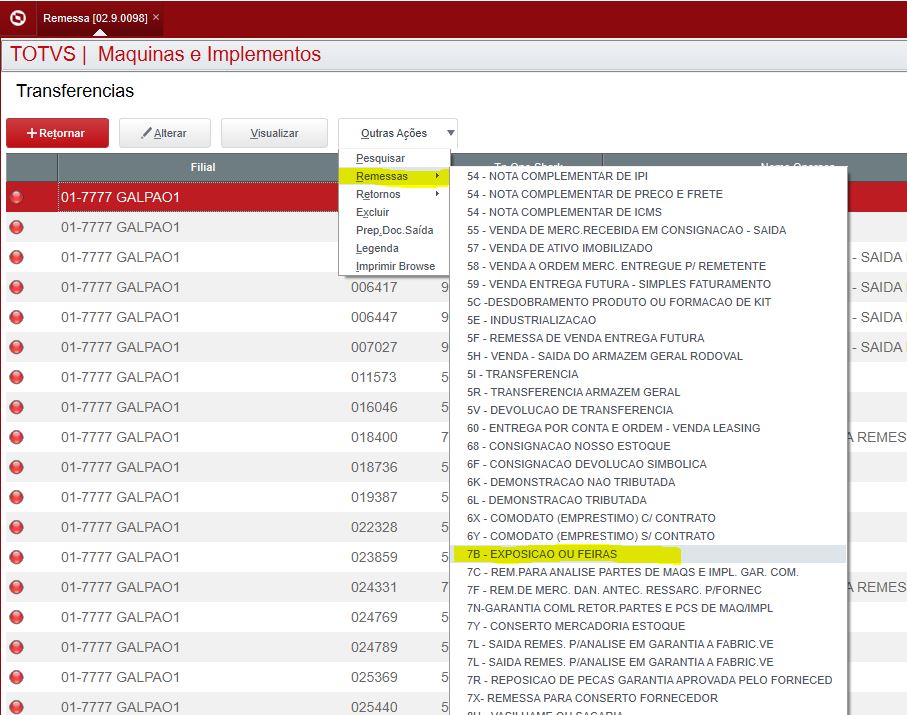Choose 7Y - CONSERTO MERCADORIA ESTOQUE

648,626
